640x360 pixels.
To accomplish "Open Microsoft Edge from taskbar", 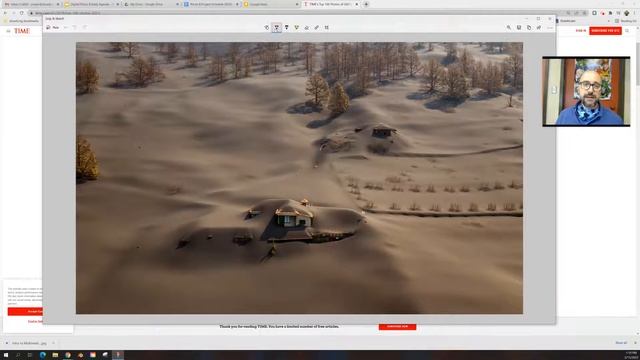I will (42, 355).
